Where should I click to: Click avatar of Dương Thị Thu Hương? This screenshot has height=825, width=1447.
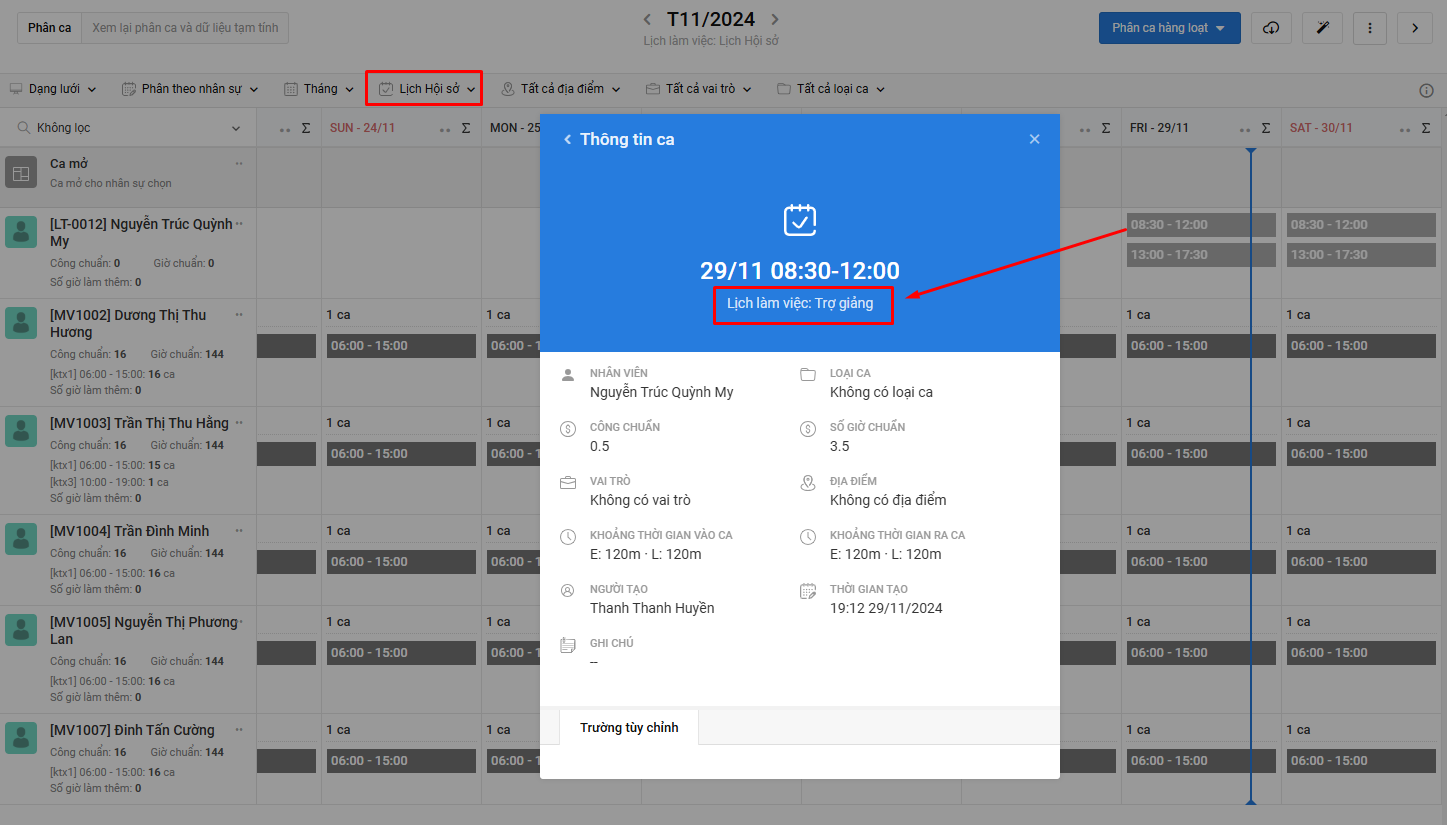21,323
